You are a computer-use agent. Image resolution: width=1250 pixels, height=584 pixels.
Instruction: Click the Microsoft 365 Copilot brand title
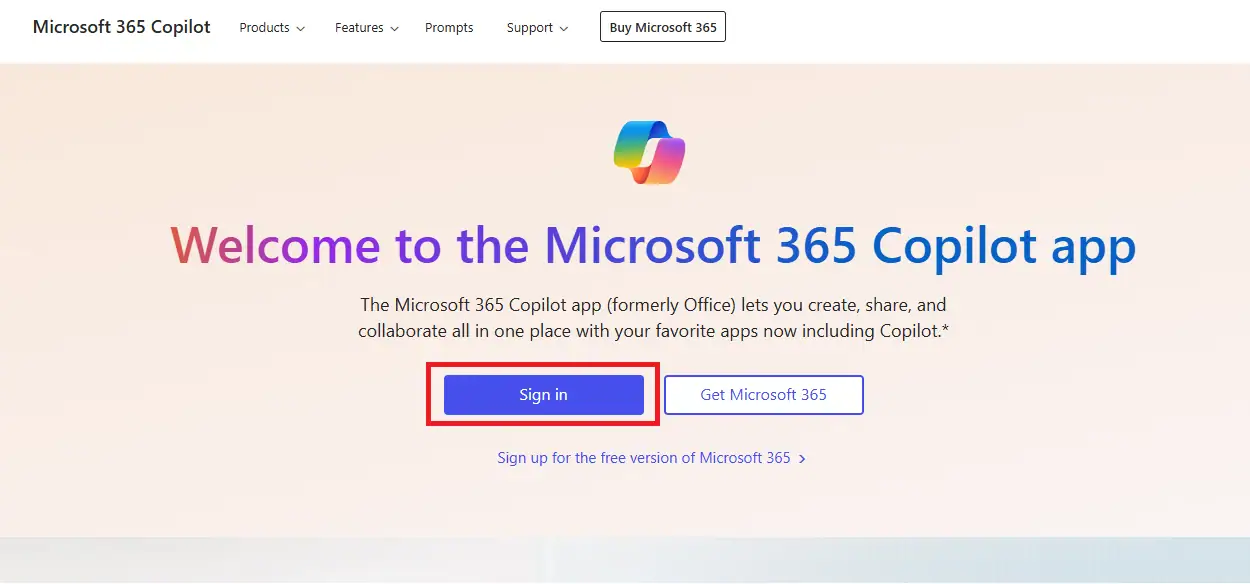pos(121,27)
